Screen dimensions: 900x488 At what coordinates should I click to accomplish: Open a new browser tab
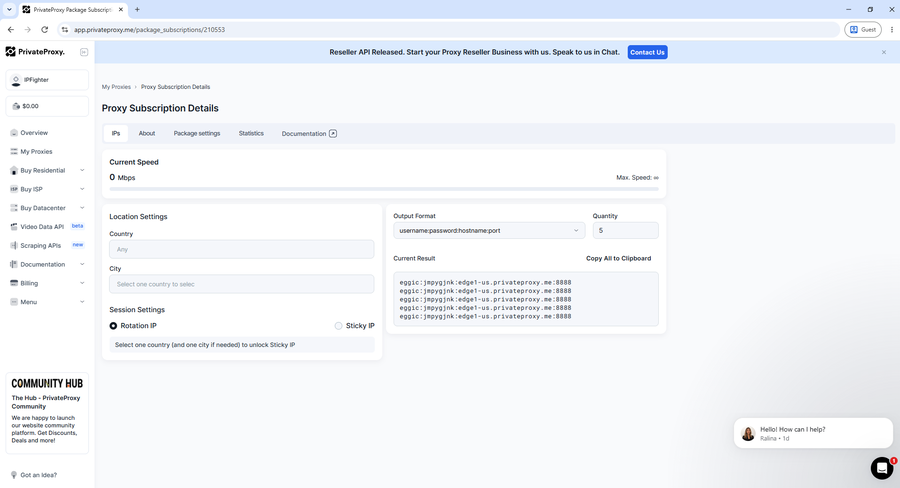point(137,10)
